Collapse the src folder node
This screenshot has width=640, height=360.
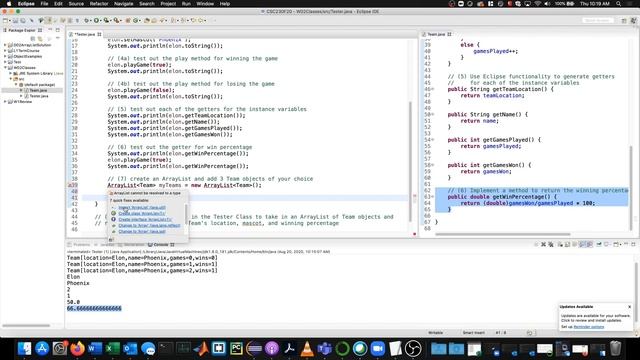click(x=11, y=79)
